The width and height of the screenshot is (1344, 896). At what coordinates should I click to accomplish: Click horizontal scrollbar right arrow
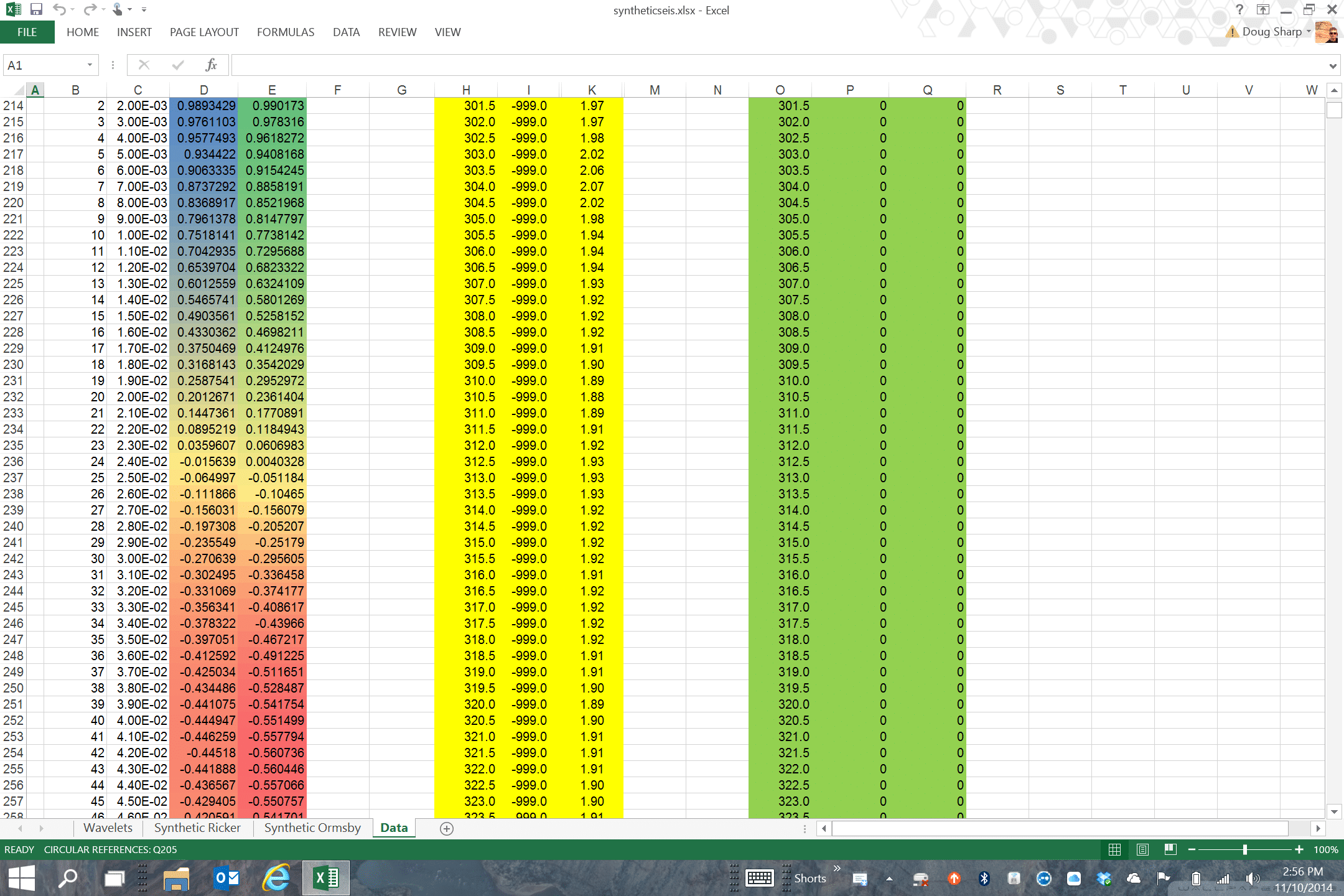1318,828
